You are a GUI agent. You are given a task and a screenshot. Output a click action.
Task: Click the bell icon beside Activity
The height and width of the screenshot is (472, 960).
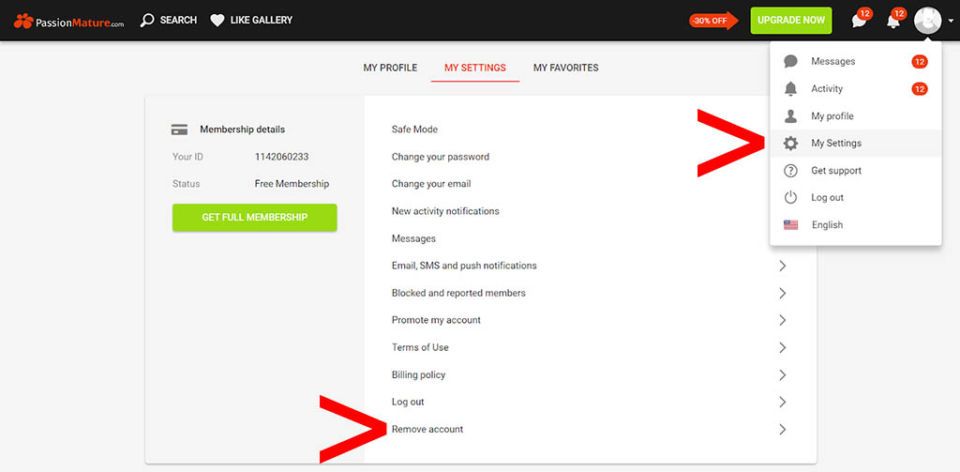point(791,89)
